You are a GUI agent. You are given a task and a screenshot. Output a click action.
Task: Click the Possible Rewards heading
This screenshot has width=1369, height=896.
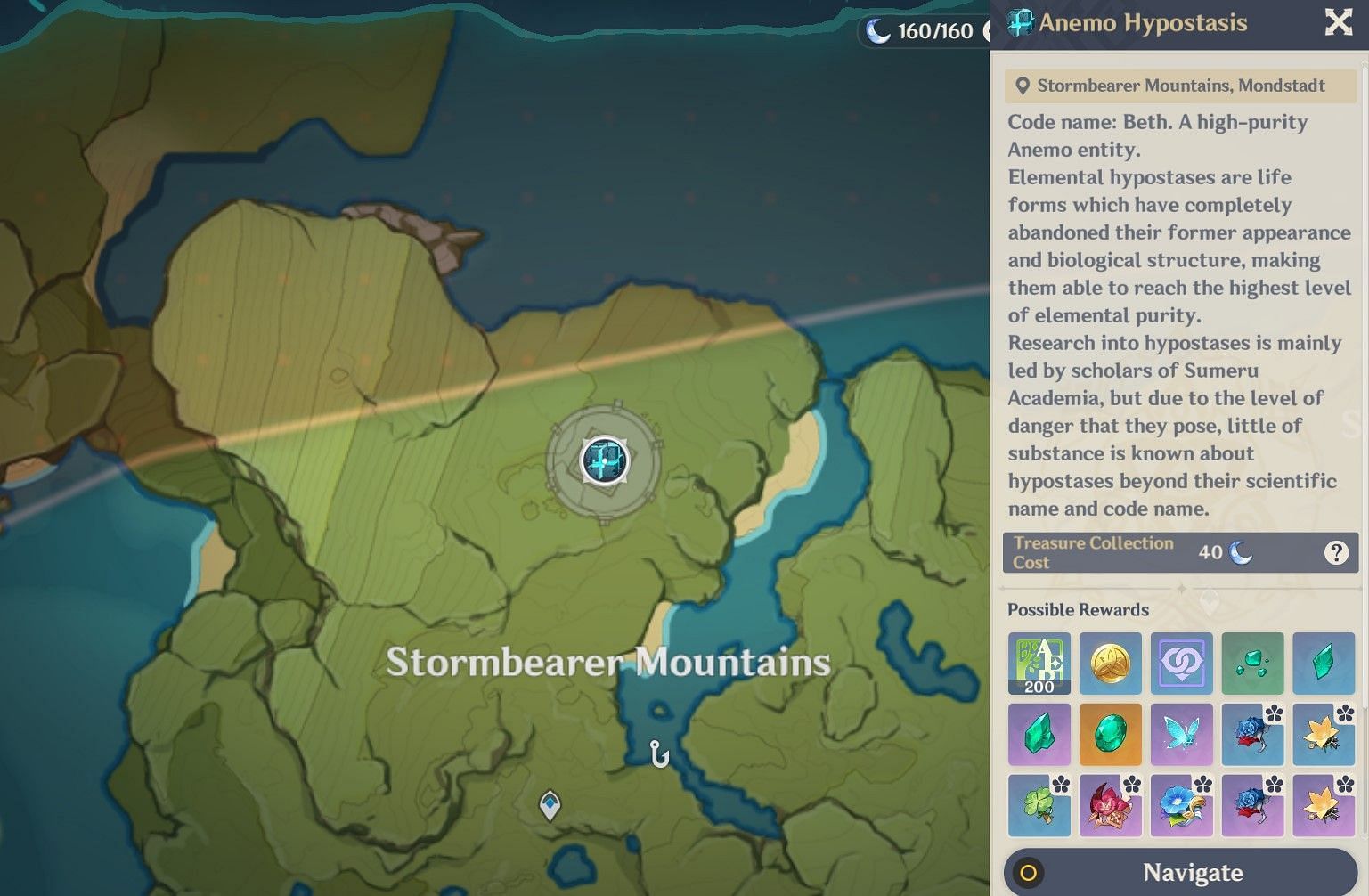coord(1078,610)
